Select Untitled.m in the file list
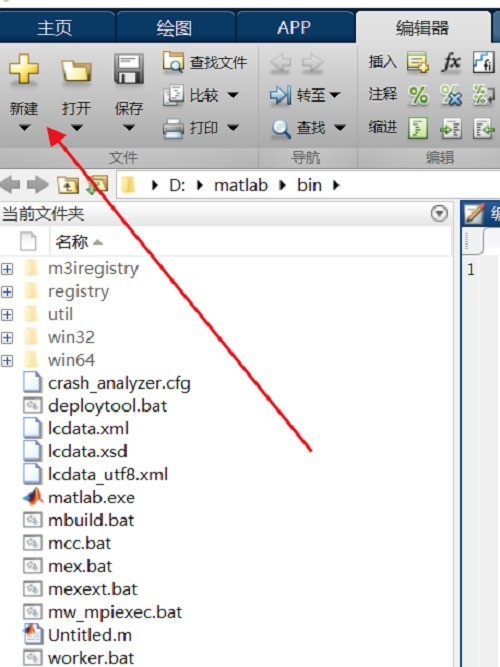Viewport: 500px width, 667px height. click(90, 635)
